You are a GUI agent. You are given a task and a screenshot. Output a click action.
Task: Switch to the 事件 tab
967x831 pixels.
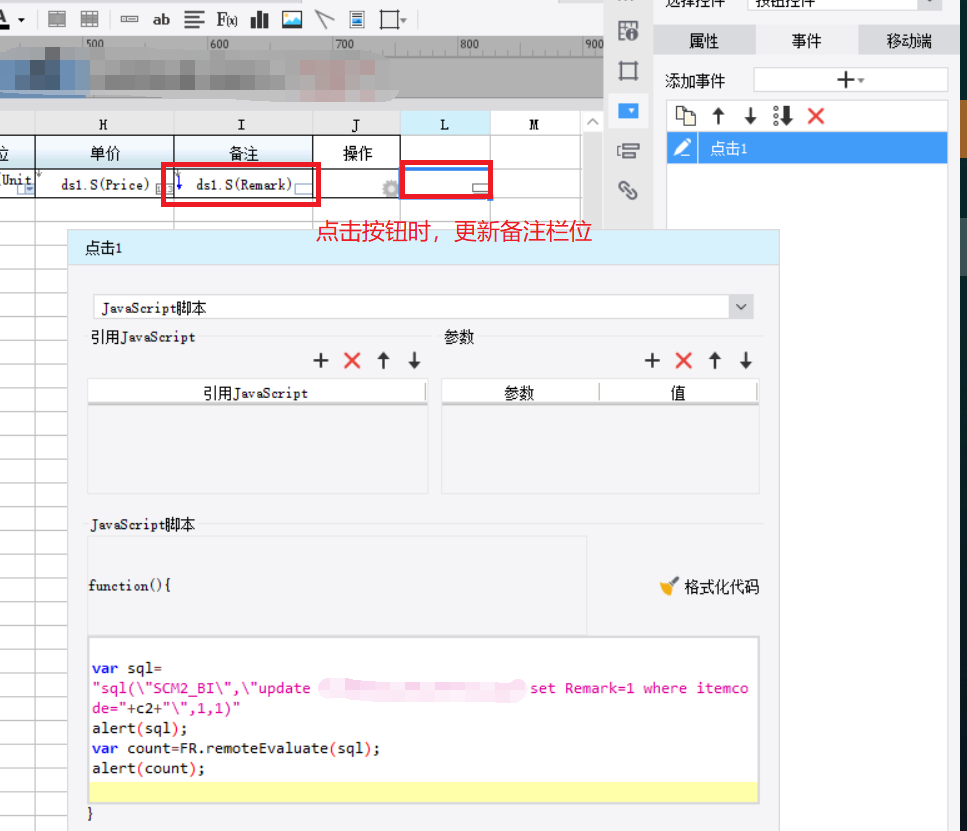click(807, 41)
